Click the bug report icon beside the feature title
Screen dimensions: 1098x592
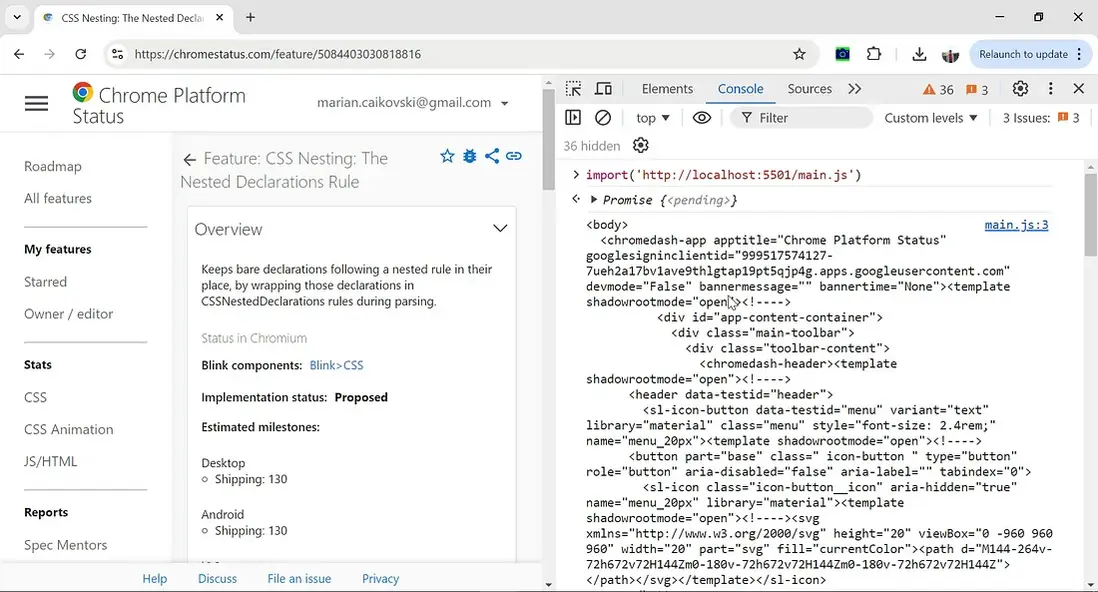[470, 156]
